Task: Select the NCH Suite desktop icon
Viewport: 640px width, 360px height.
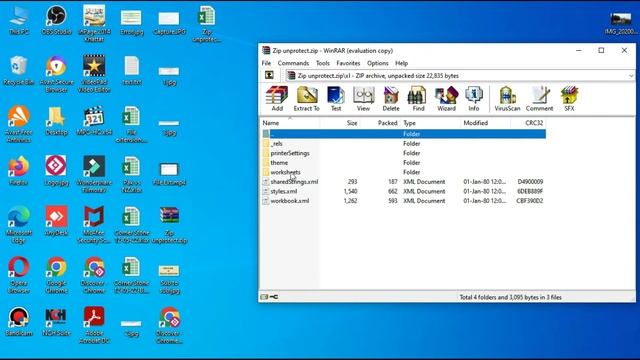Action: click(56, 321)
